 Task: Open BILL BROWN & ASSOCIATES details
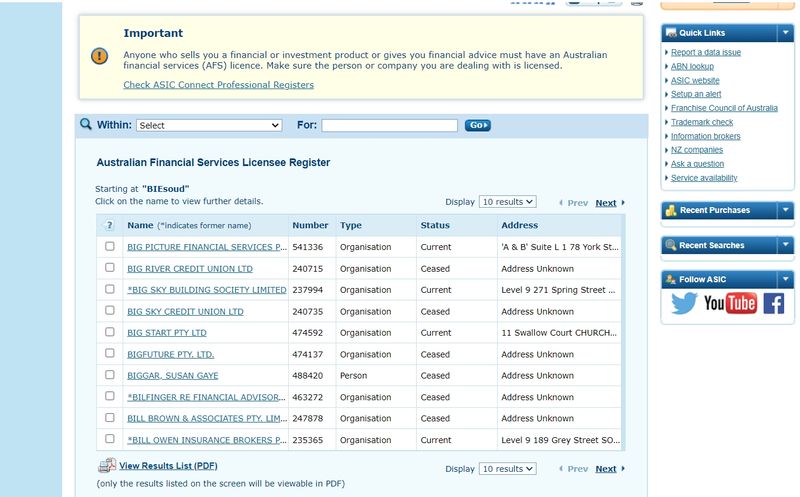[x=207, y=418]
